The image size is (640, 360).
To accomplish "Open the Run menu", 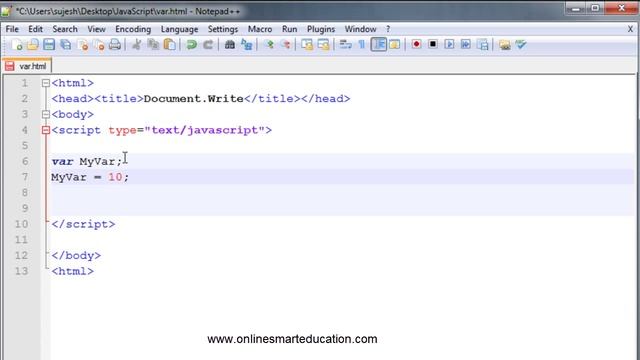I will (x=289, y=29).
